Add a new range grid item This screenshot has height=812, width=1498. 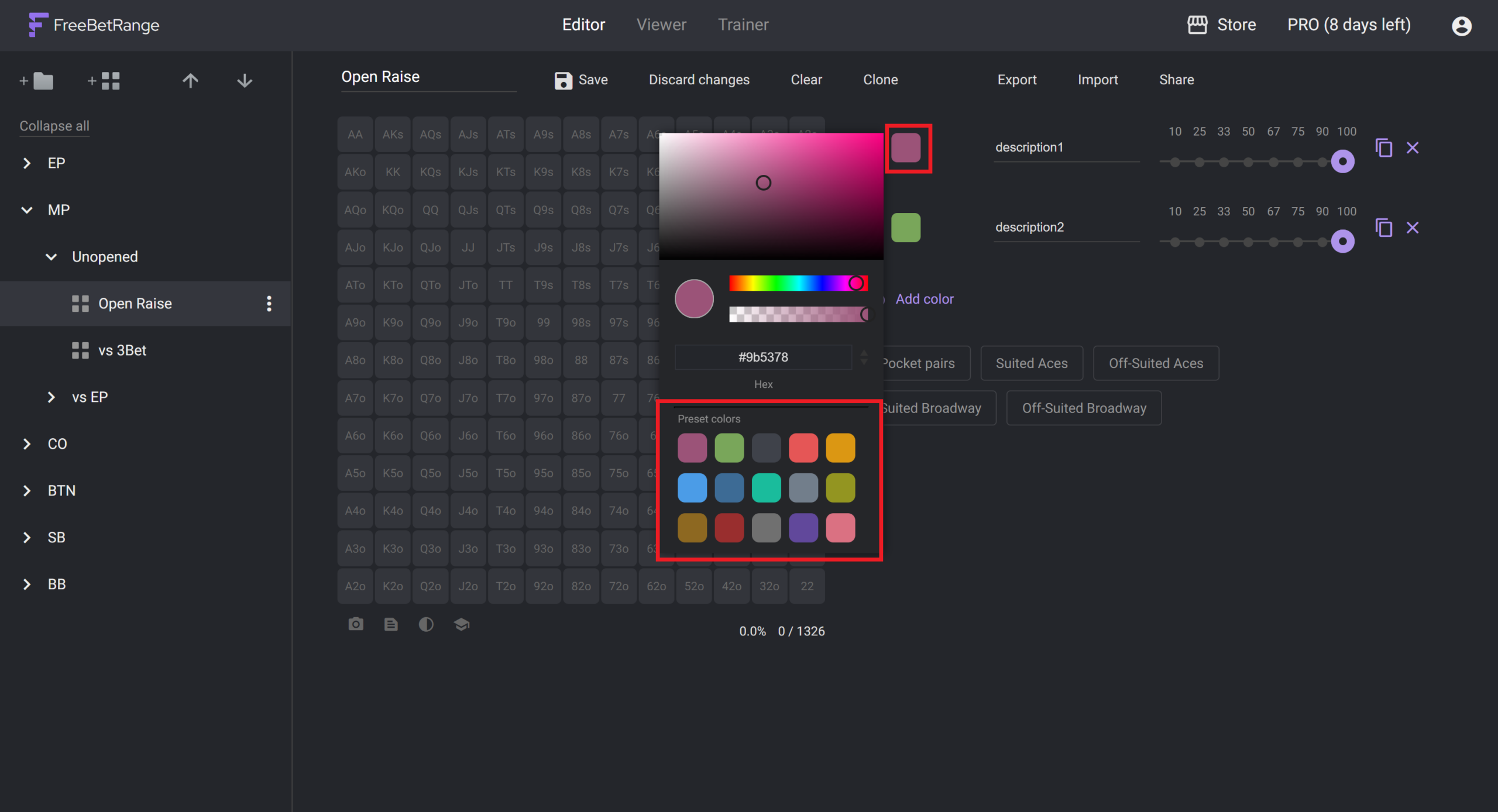pos(104,81)
